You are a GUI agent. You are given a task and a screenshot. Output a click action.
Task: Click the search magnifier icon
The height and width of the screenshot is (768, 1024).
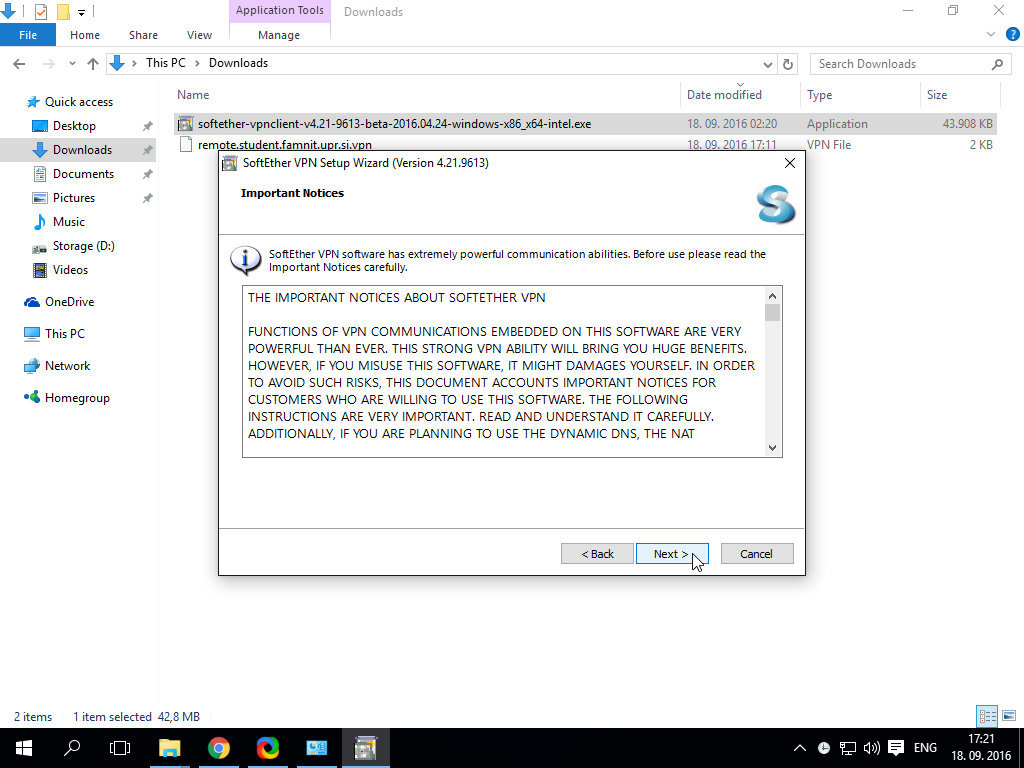(x=997, y=64)
